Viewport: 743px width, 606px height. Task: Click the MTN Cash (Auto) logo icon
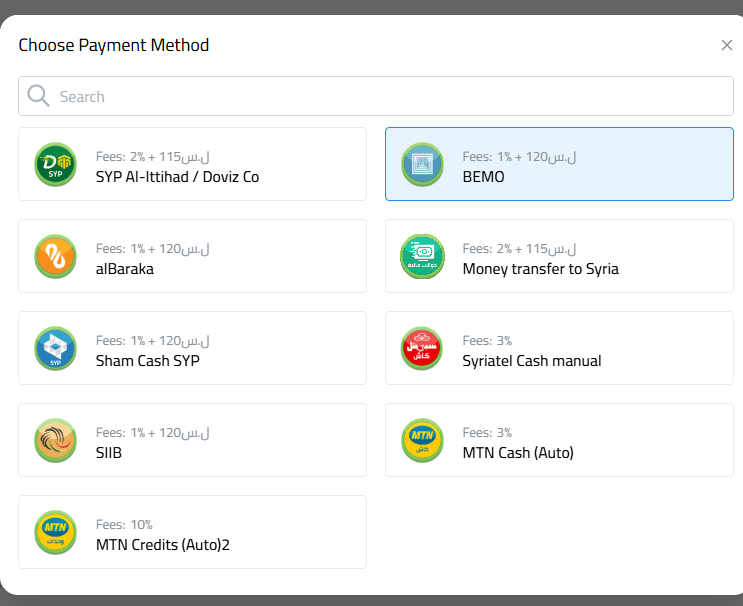[422, 440]
